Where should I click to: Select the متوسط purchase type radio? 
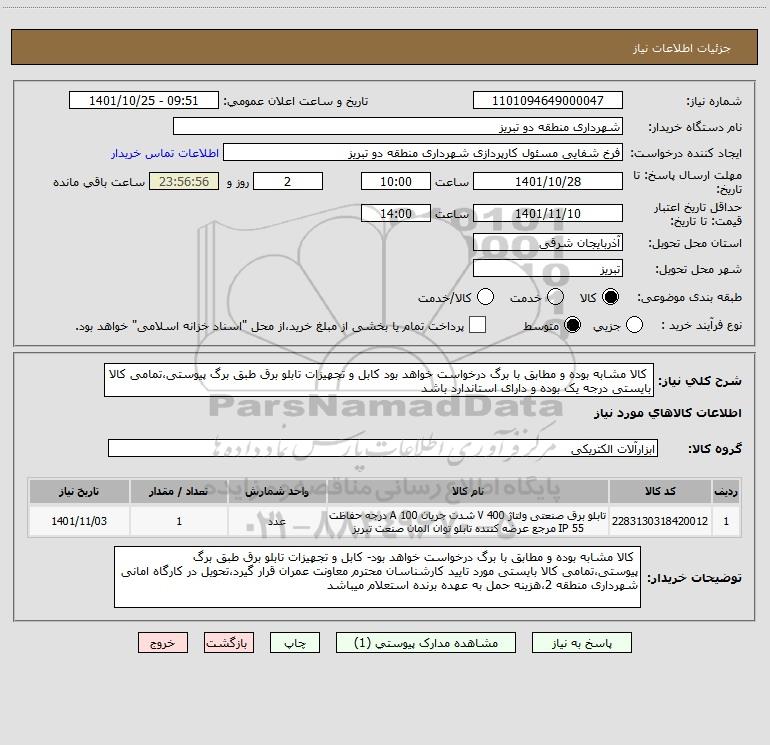point(572,325)
